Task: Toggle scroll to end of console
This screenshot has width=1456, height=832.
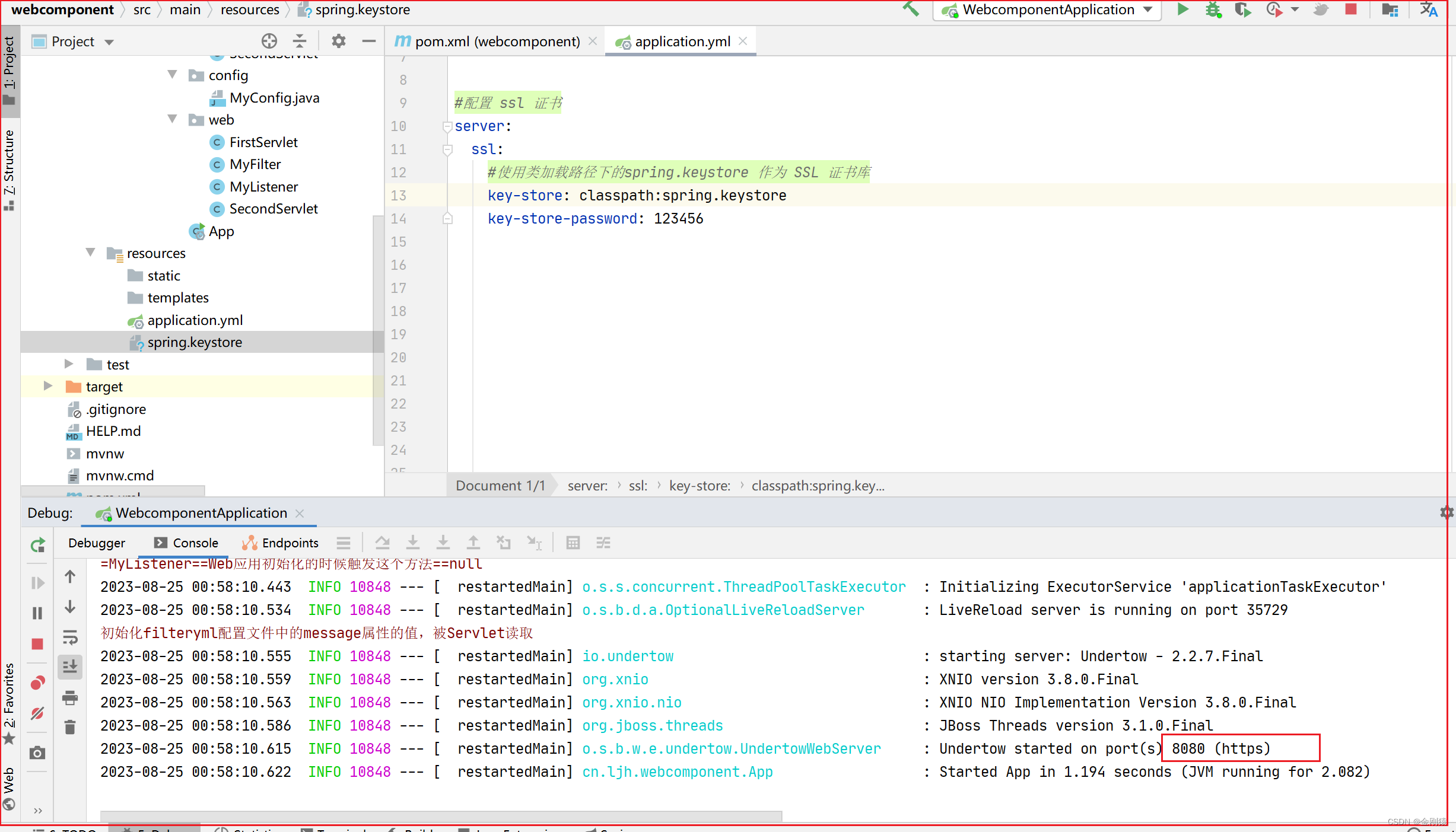Action: 70,667
